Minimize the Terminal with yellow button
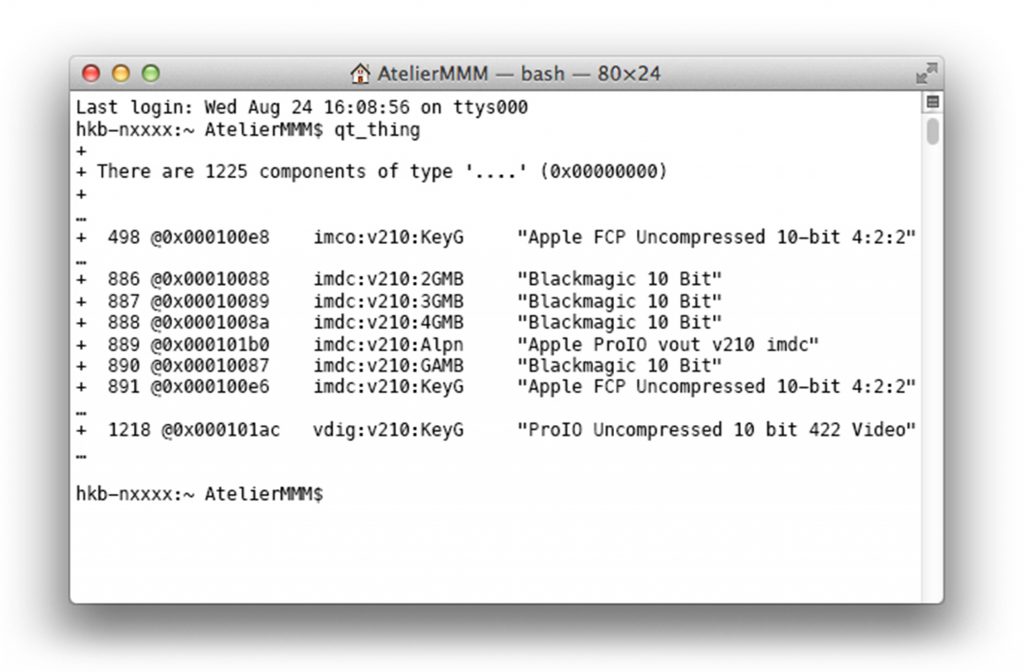 (121, 73)
